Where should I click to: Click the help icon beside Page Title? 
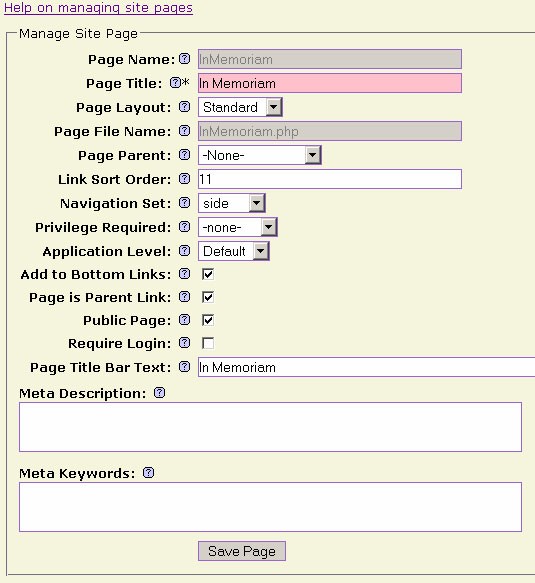175,83
